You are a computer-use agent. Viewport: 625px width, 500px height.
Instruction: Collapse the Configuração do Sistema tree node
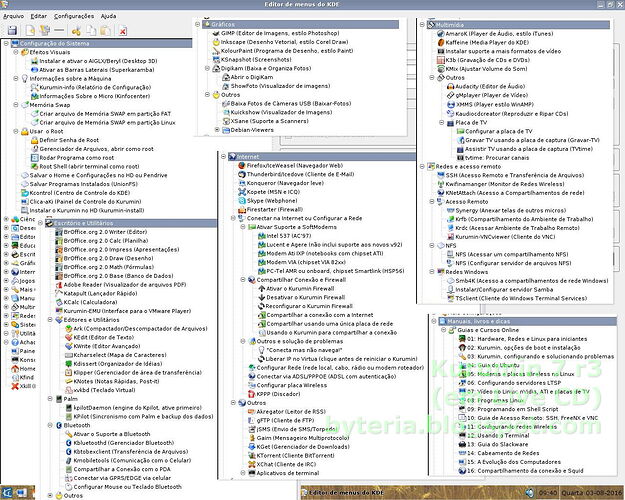(6, 43)
